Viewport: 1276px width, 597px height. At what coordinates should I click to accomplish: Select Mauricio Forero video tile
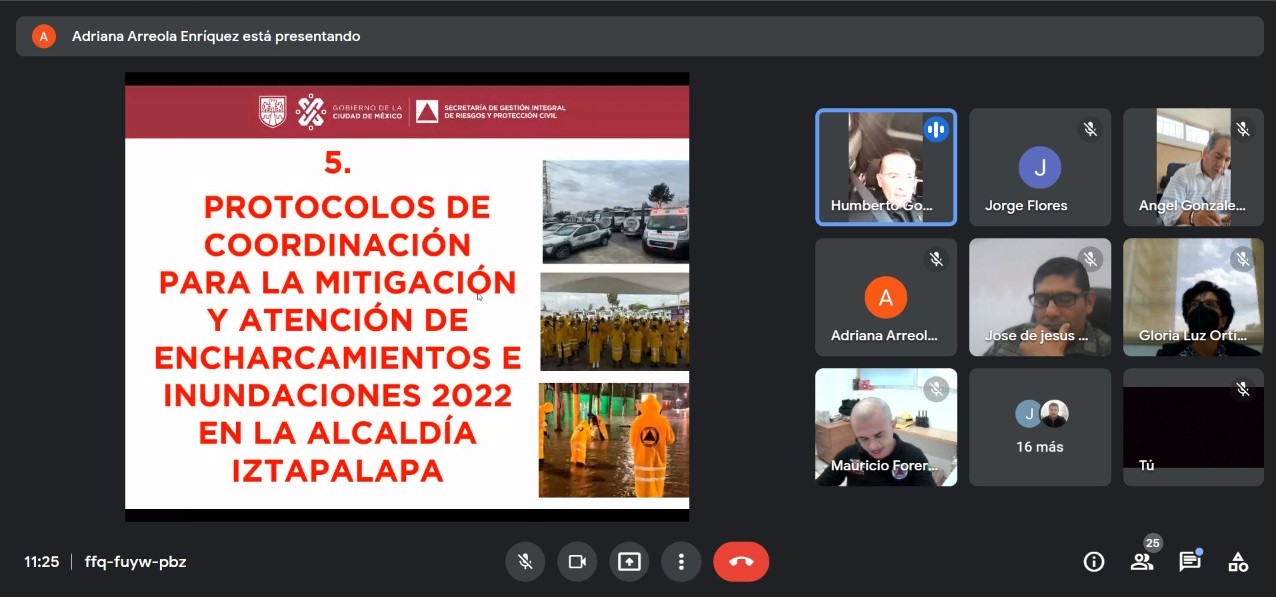(x=886, y=427)
